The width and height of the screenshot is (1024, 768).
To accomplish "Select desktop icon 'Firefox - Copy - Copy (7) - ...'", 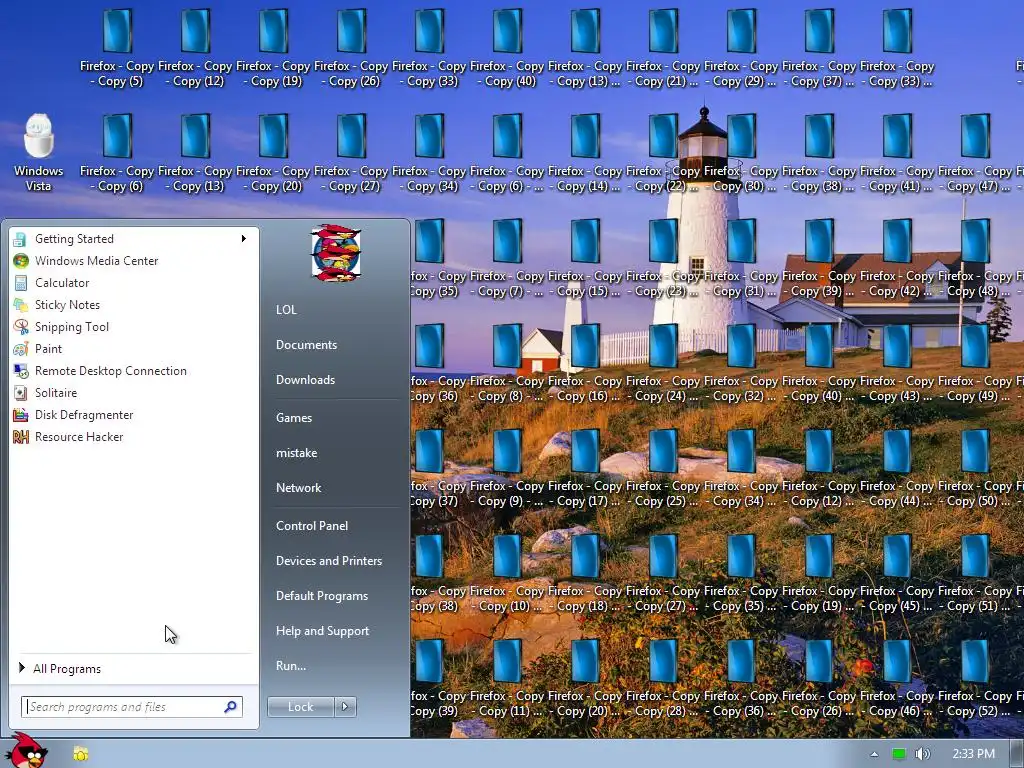I will pos(507,259).
